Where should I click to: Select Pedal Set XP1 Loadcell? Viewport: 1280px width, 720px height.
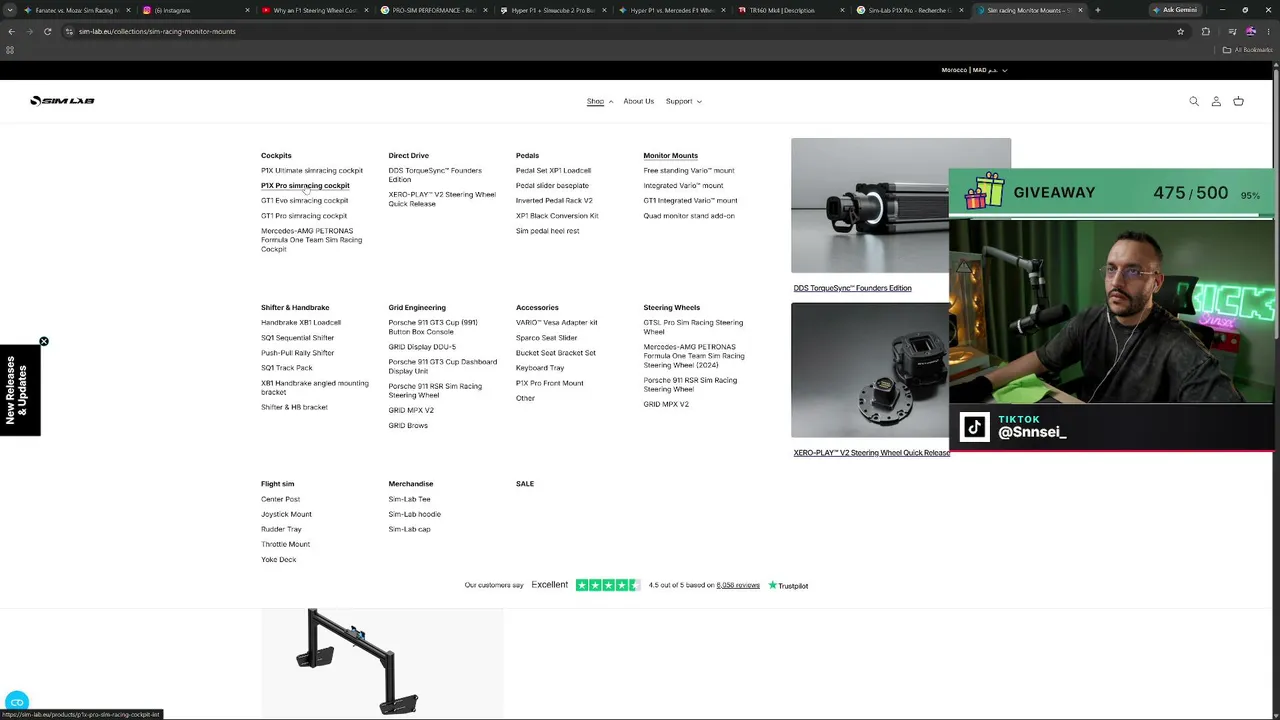click(x=553, y=171)
